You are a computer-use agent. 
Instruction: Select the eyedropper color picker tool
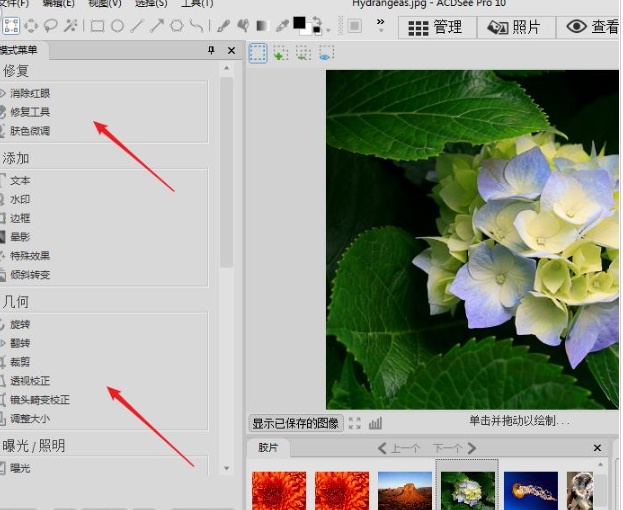pyautogui.click(x=282, y=26)
